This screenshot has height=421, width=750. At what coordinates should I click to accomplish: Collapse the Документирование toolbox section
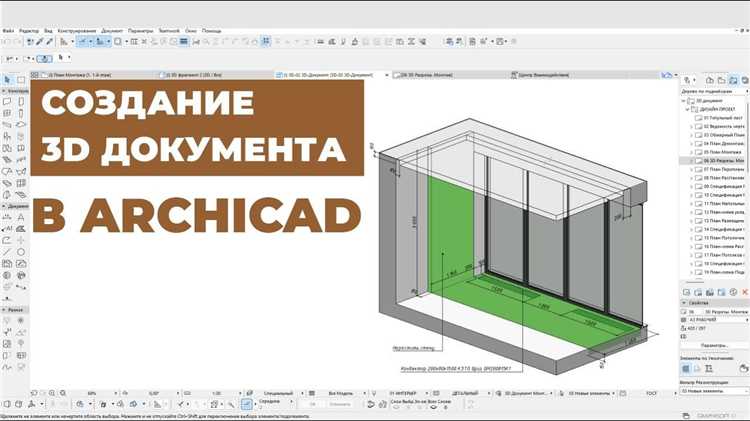pyautogui.click(x=4, y=206)
